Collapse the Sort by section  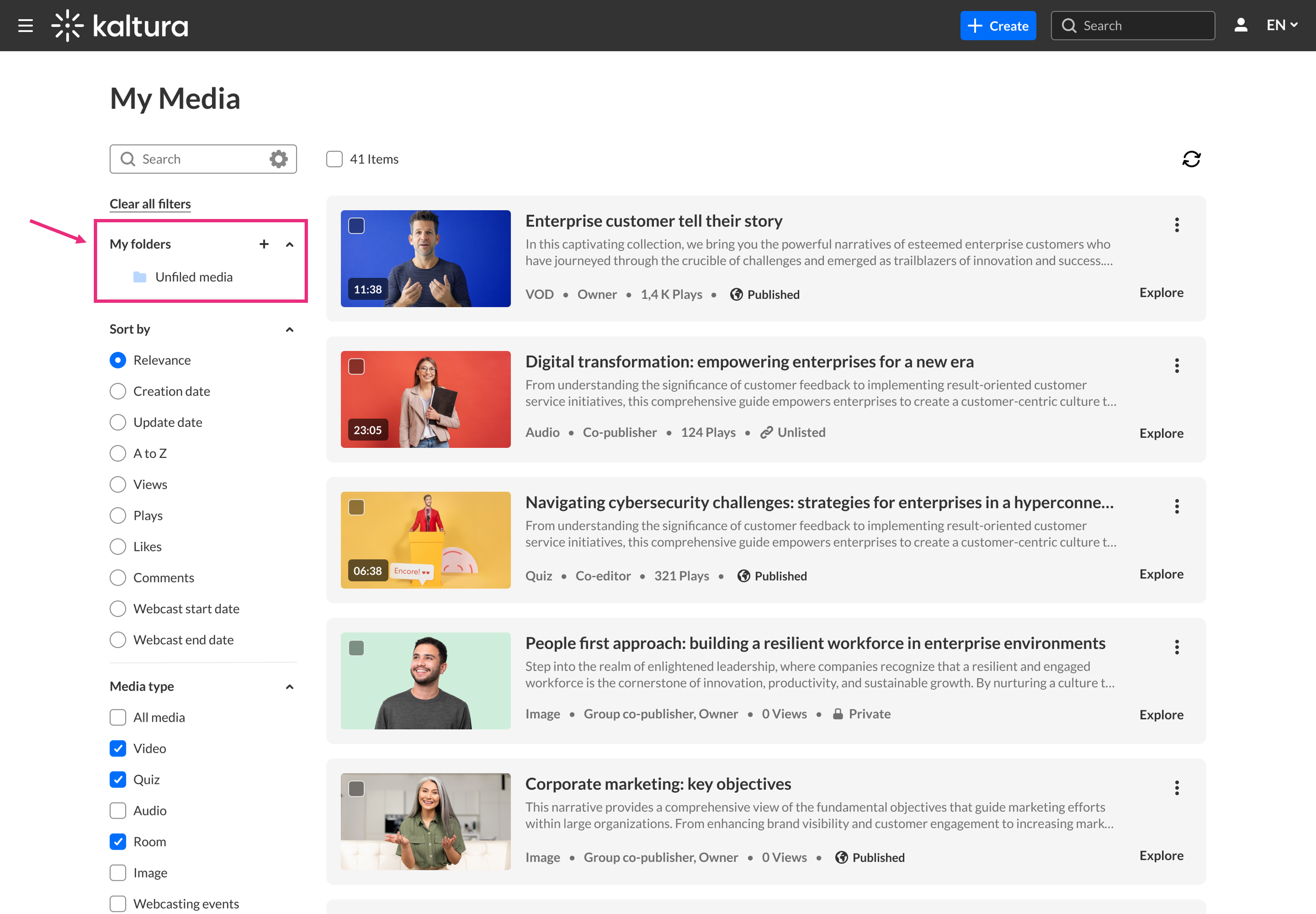(x=290, y=329)
